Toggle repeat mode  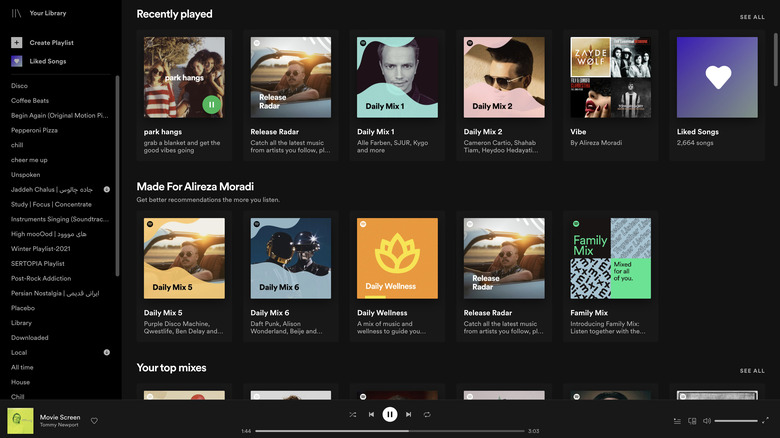427,414
